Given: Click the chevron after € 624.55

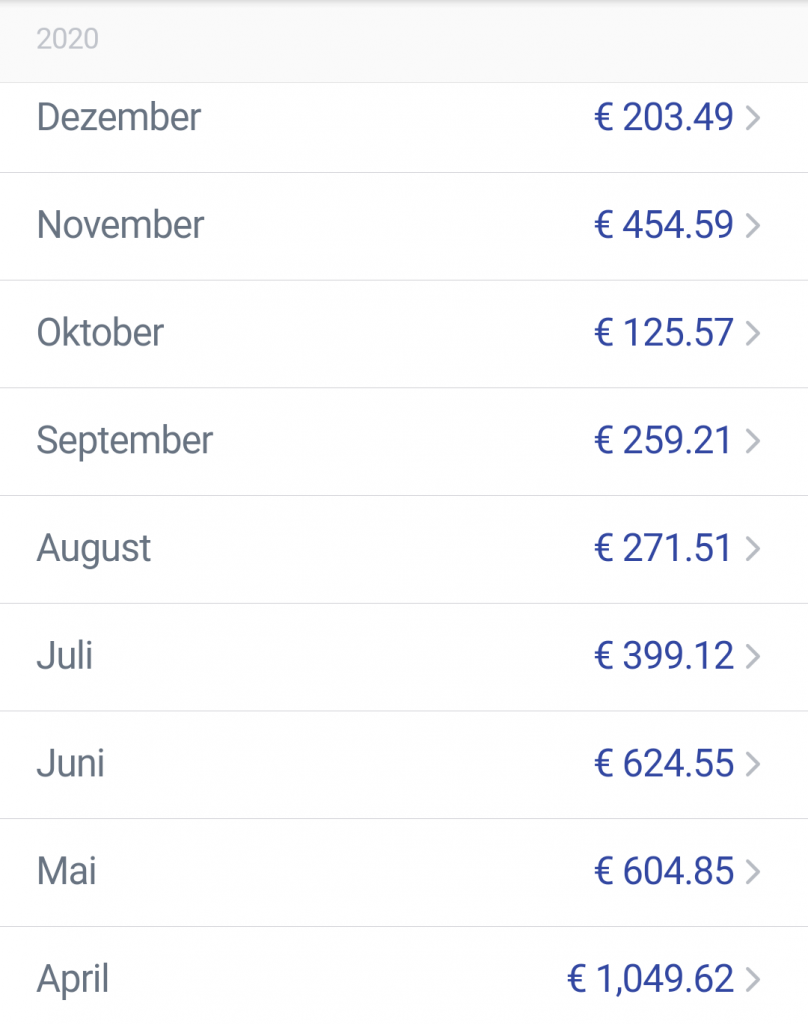Looking at the screenshot, I should click(753, 764).
